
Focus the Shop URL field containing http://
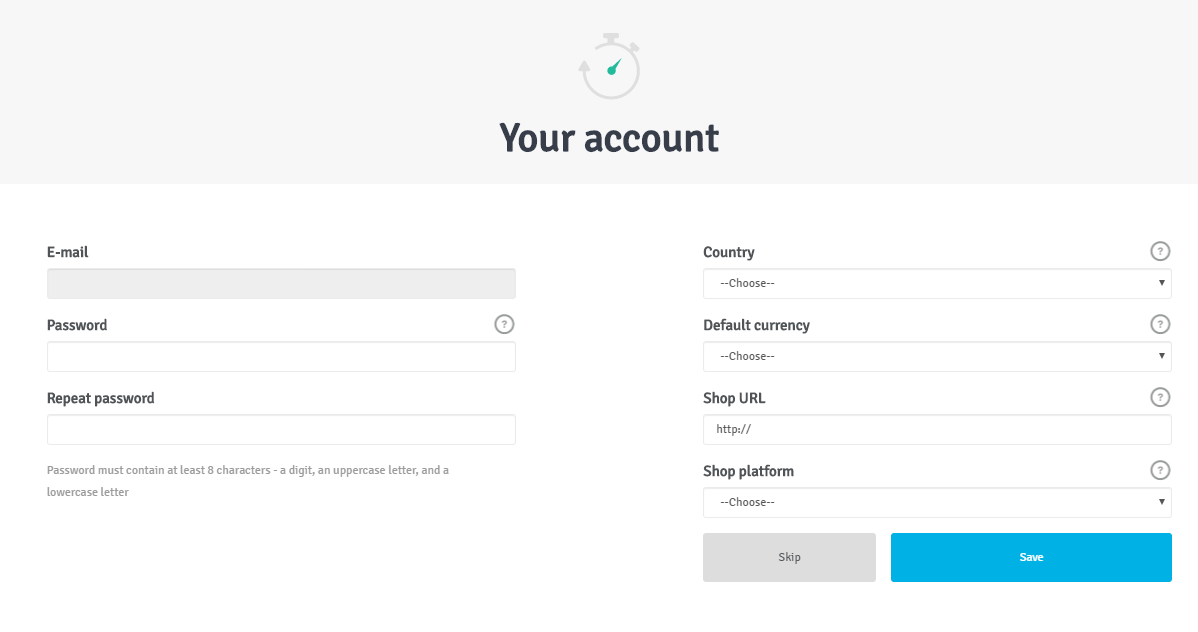tap(937, 429)
